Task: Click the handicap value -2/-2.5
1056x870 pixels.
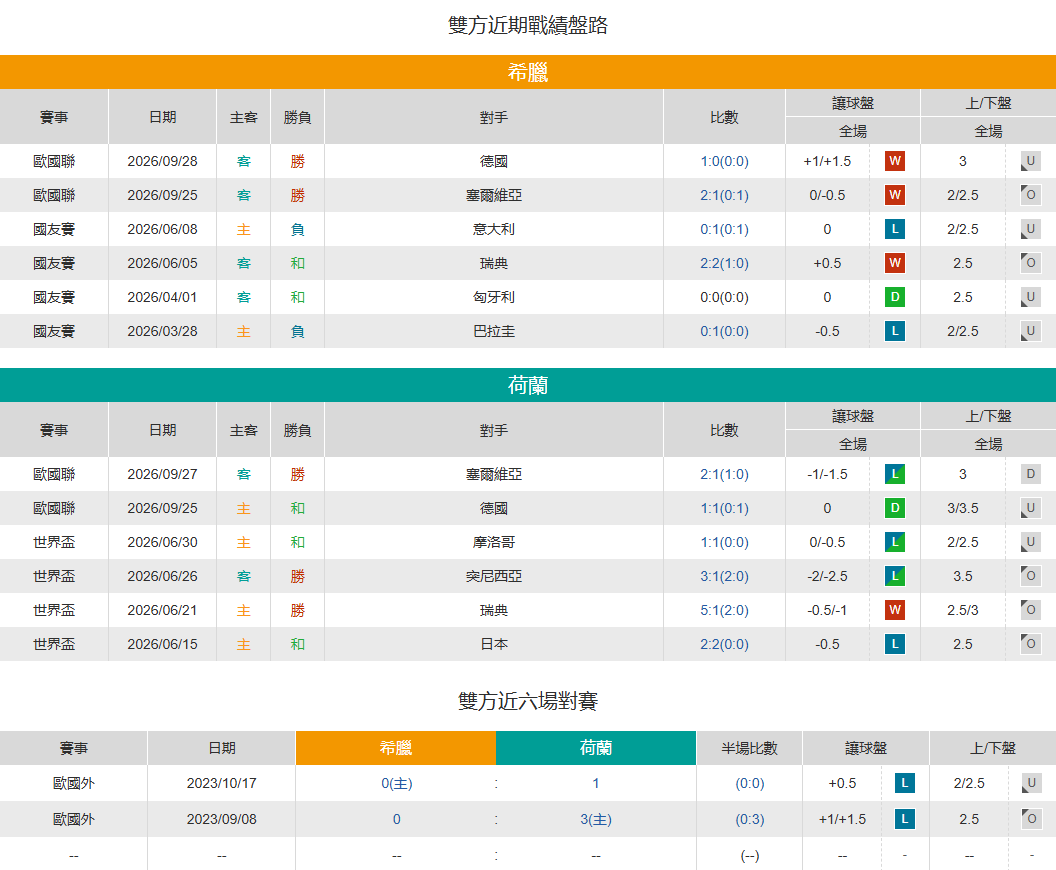Action: click(827, 576)
